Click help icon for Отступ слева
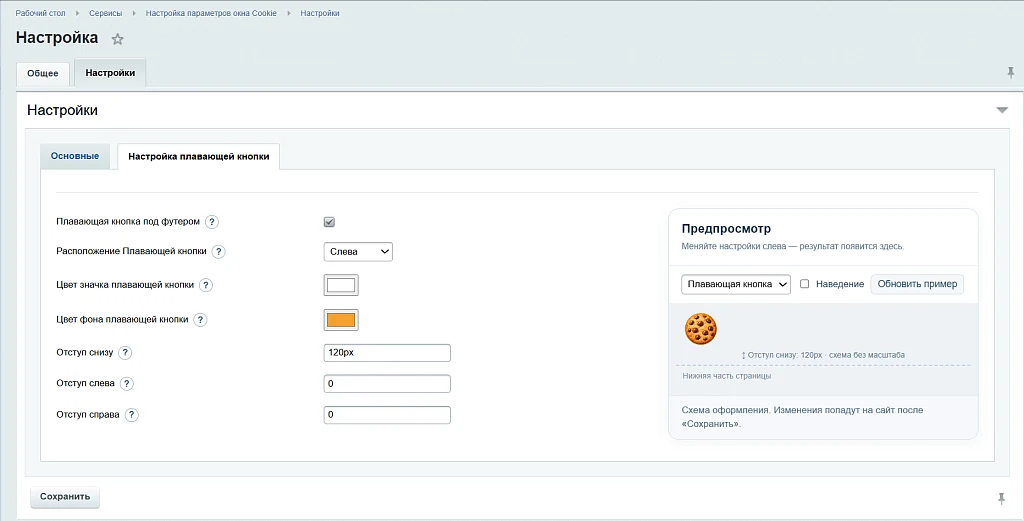 [x=127, y=383]
